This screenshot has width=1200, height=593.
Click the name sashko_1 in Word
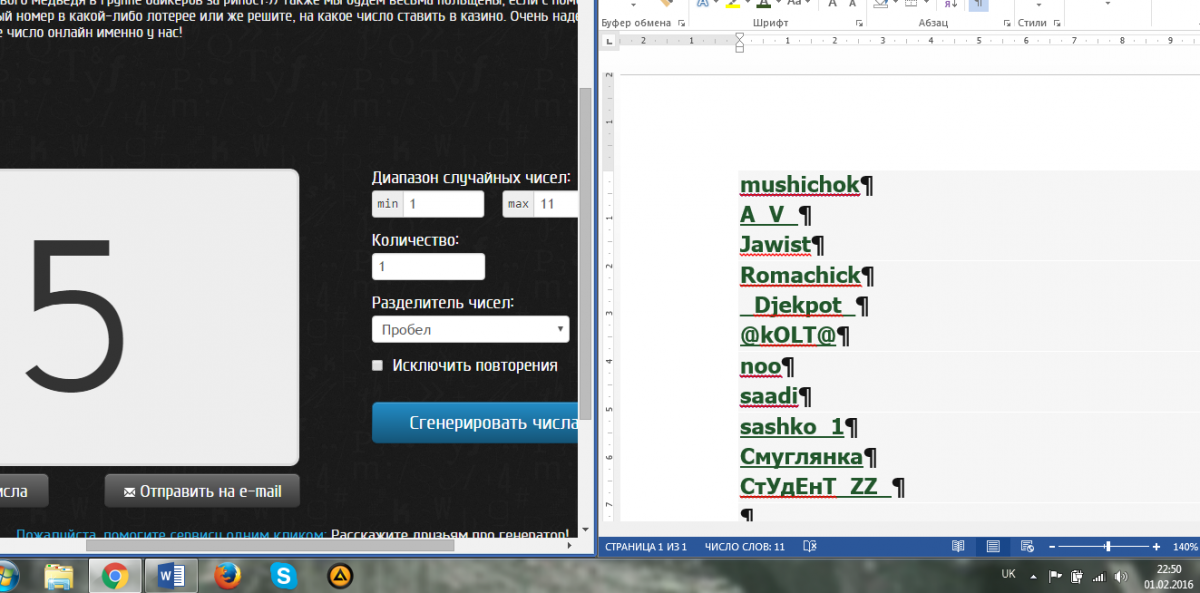click(792, 427)
